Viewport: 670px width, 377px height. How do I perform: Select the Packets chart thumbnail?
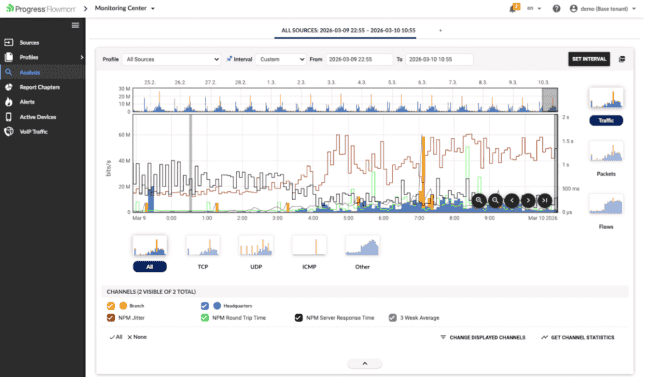click(606, 151)
